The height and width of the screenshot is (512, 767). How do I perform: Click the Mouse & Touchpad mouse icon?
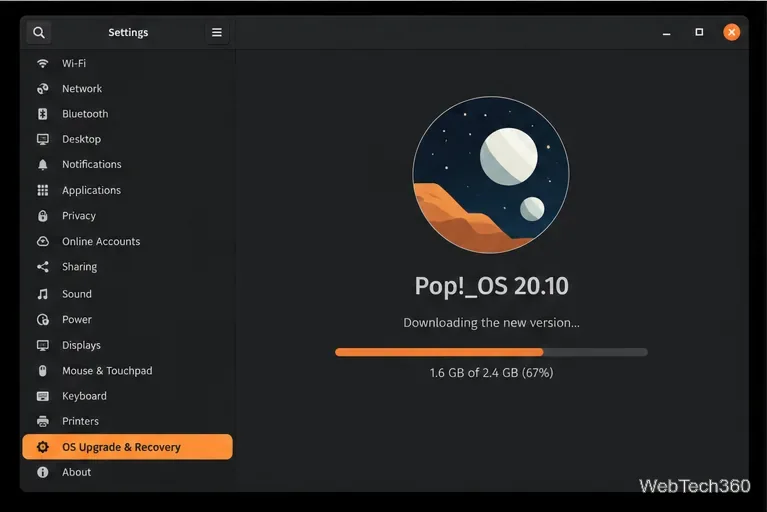click(43, 371)
